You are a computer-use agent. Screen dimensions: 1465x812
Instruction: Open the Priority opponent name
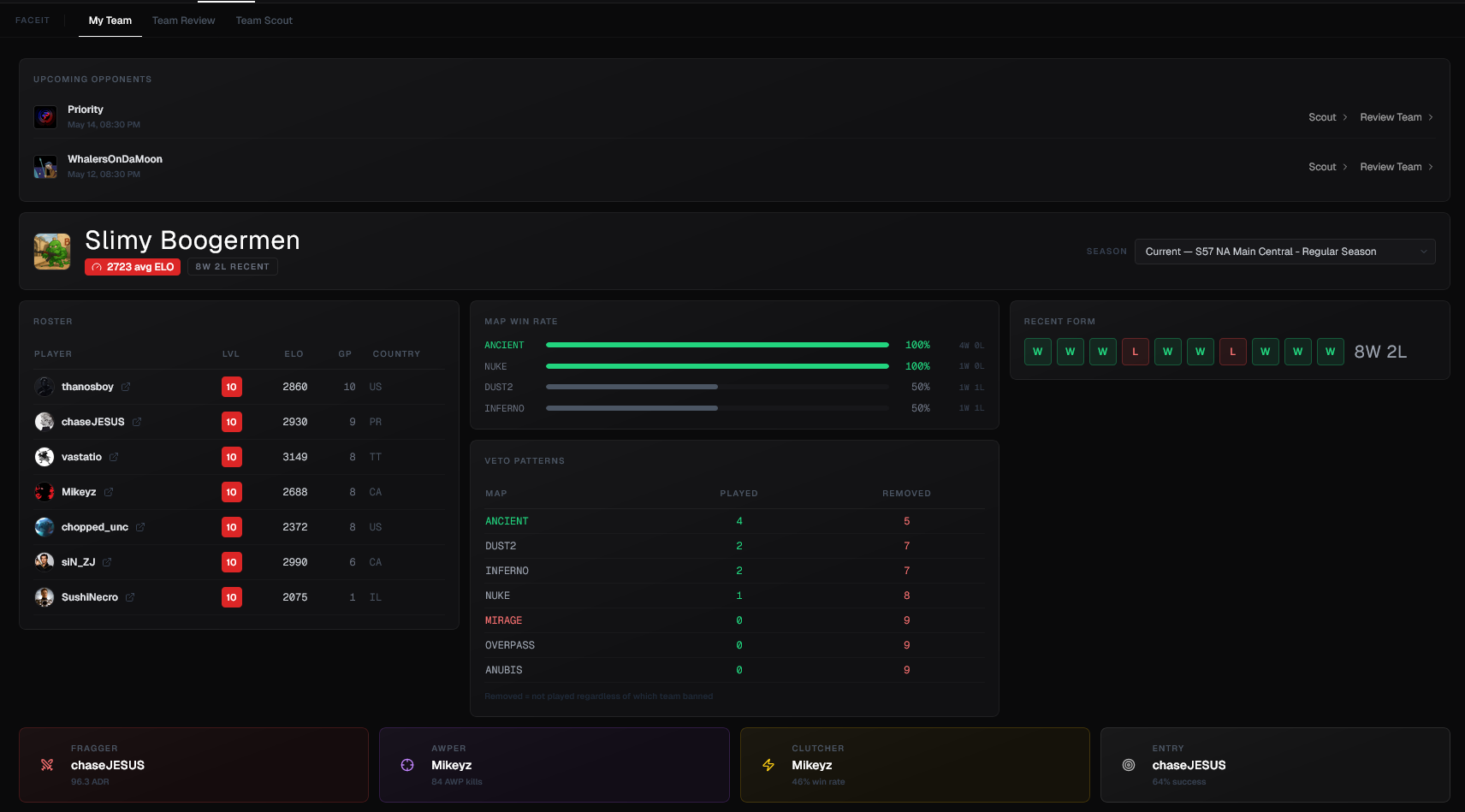point(86,110)
